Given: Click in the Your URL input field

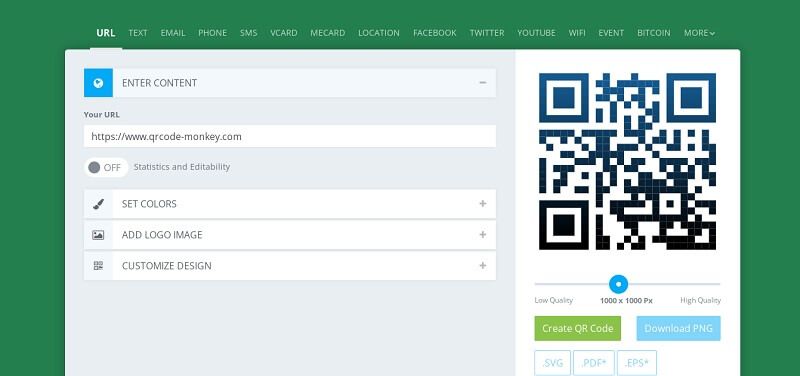Looking at the screenshot, I should pyautogui.click(x=290, y=136).
